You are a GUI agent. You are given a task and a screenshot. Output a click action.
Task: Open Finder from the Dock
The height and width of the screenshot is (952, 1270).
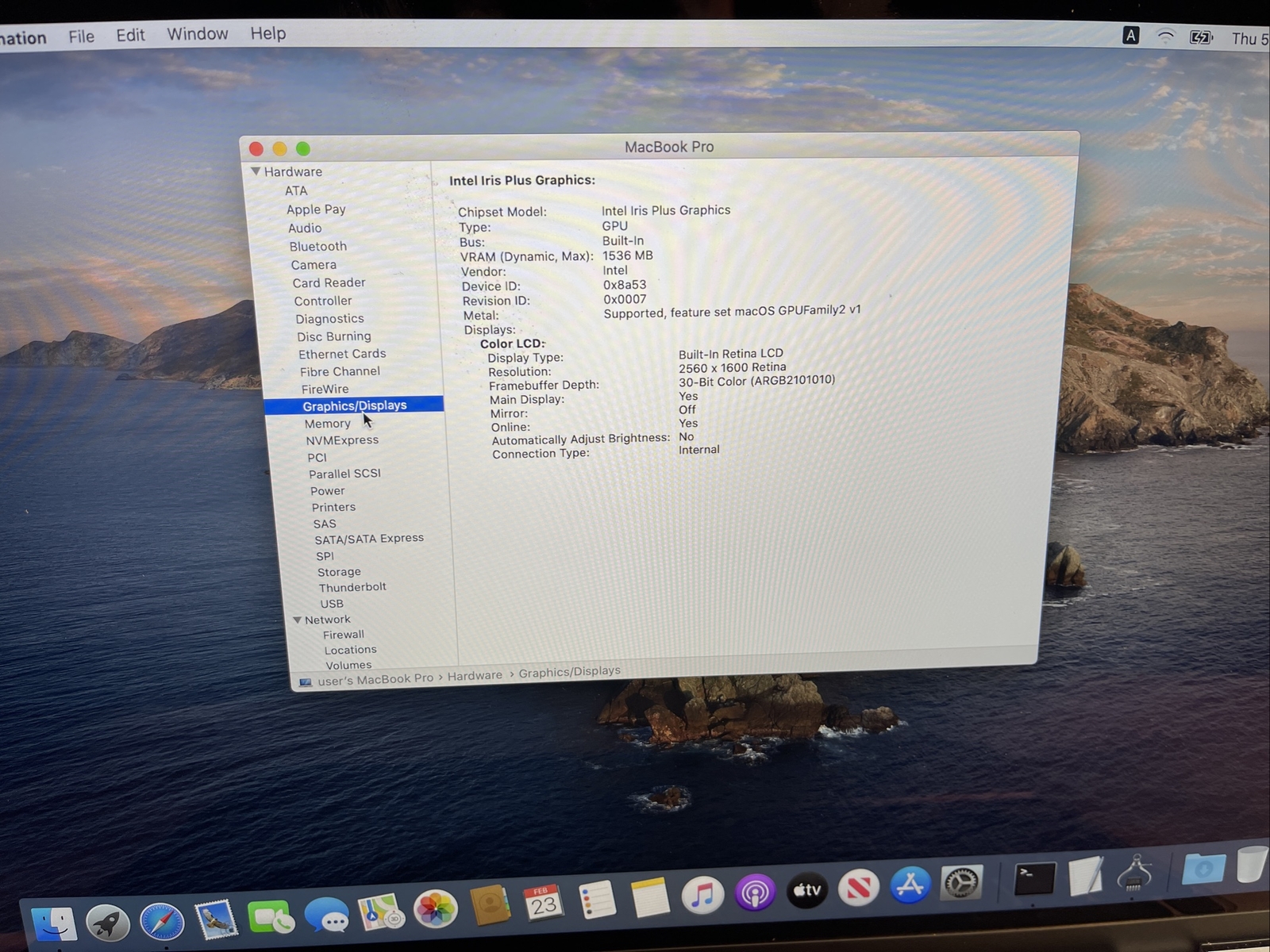tap(54, 924)
